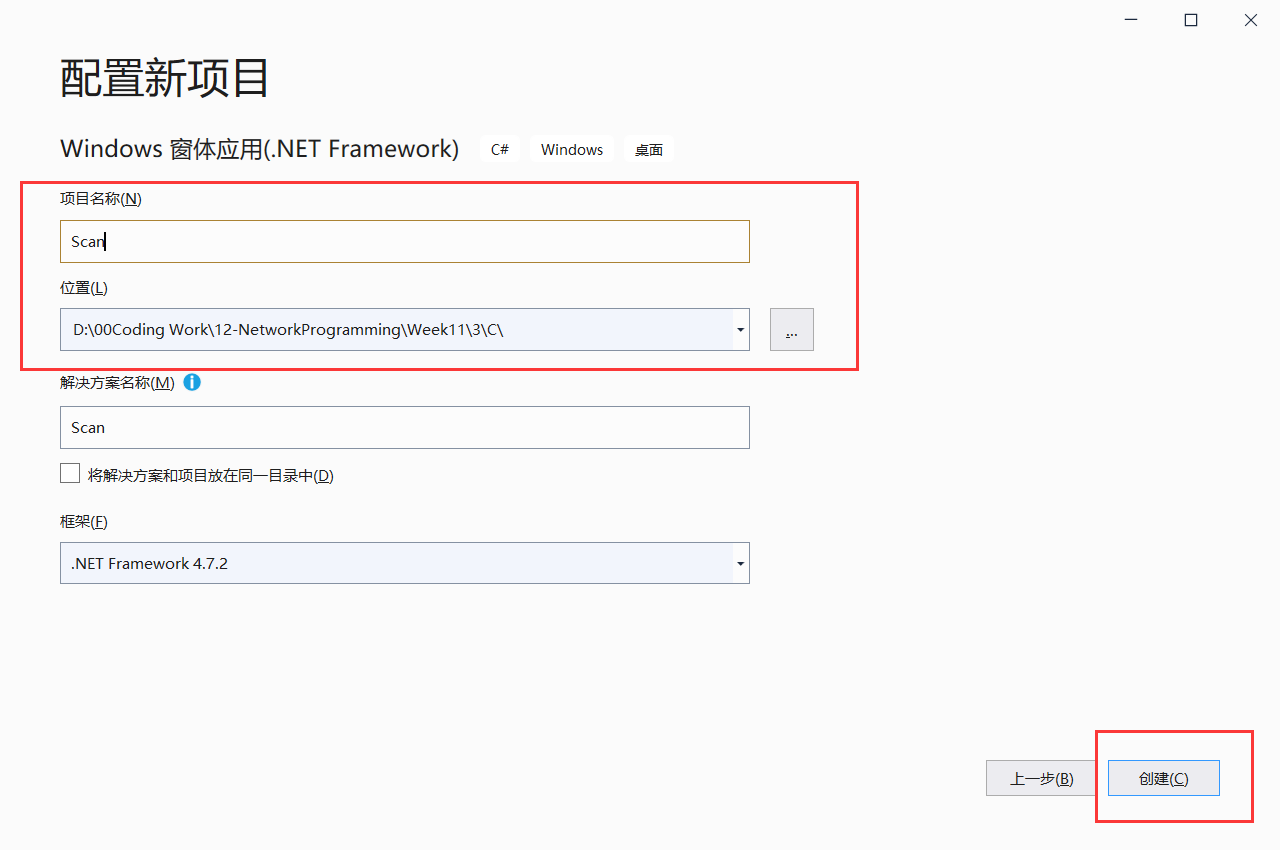Open the .NET Framework 4.7.2 dropdown
Image resolution: width=1280 pixels, height=850 pixels.
pyautogui.click(x=405, y=563)
